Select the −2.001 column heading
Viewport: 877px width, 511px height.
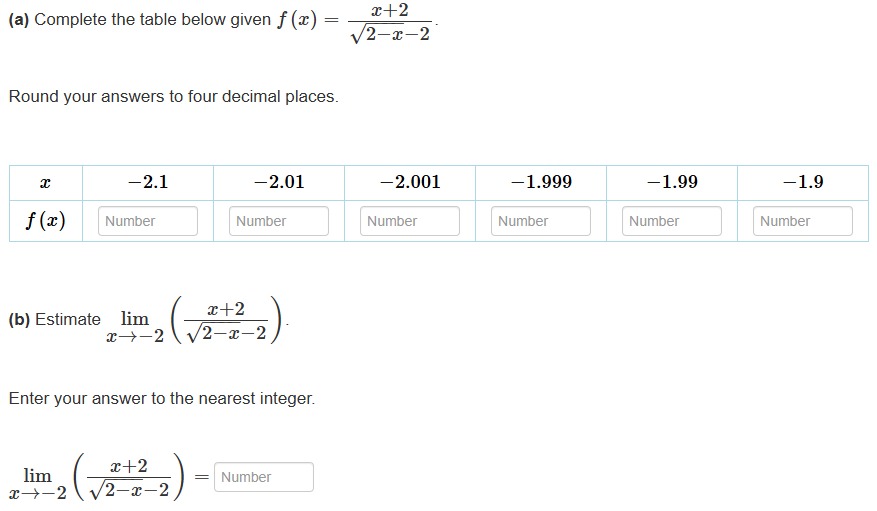coord(409,183)
